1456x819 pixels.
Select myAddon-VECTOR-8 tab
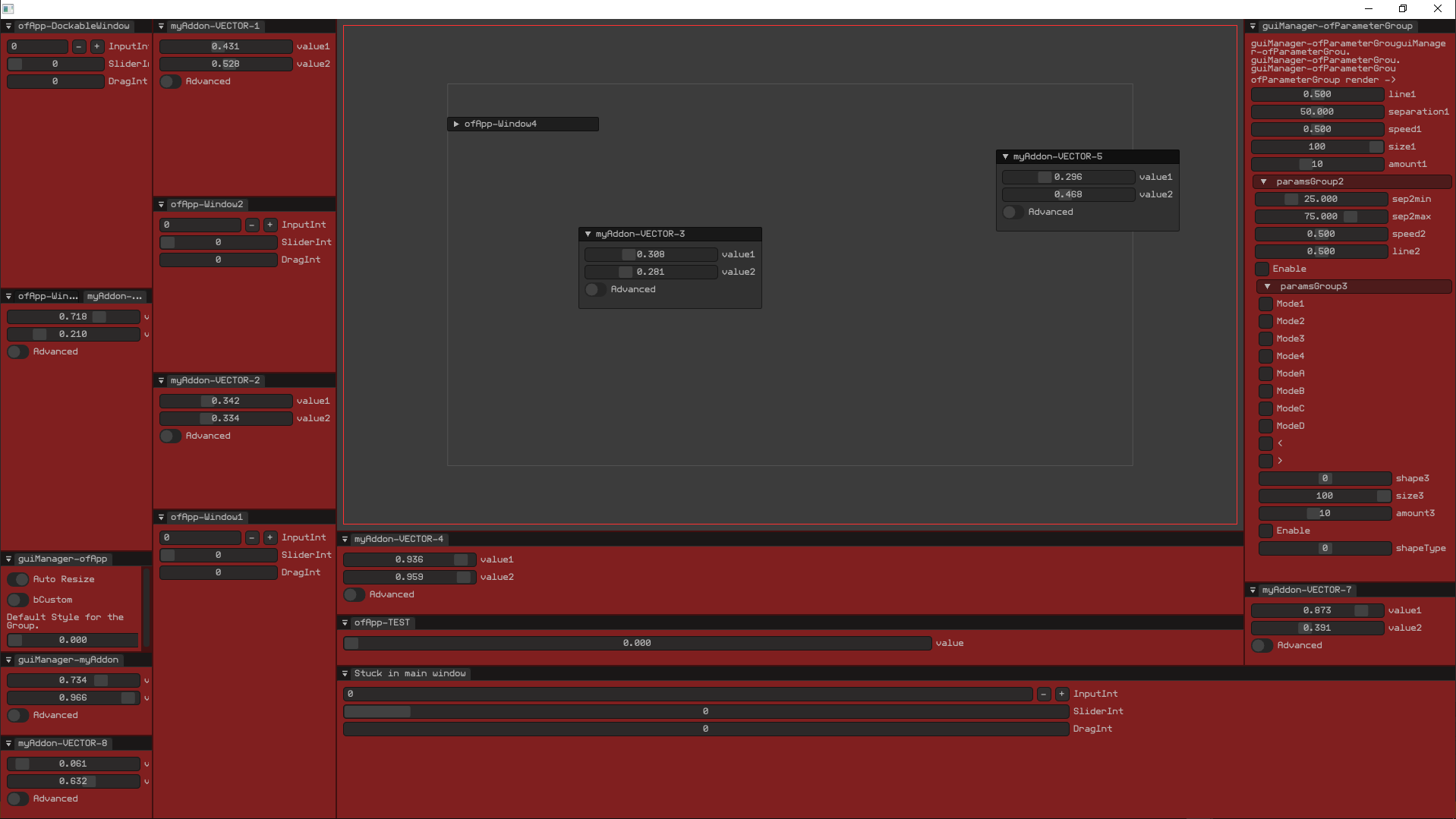tap(63, 743)
